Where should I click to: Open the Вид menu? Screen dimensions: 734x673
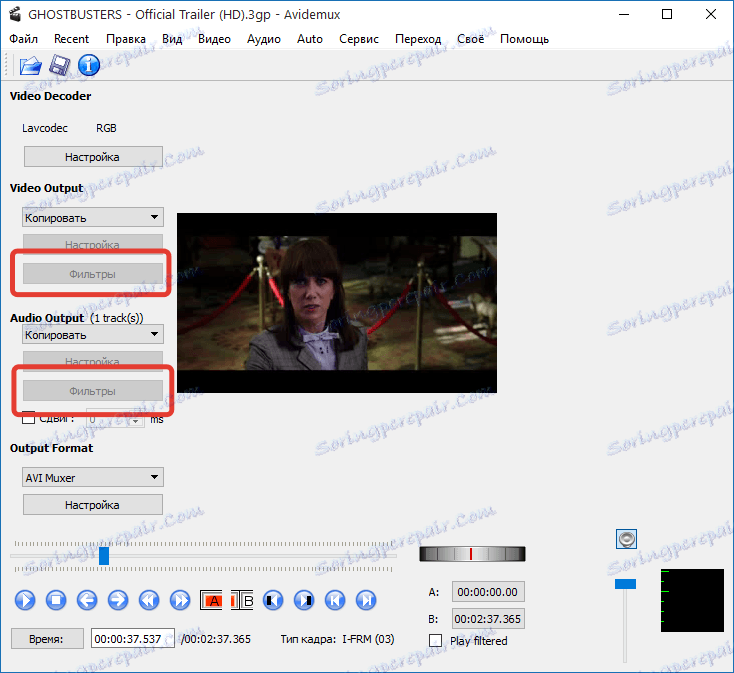(x=172, y=39)
